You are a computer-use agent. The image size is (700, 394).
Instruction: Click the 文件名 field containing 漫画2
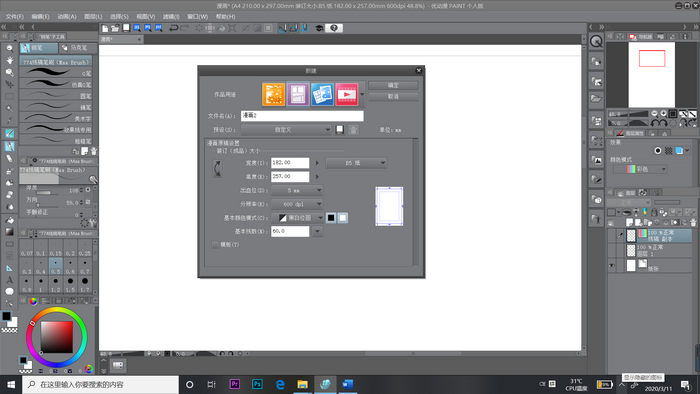click(x=302, y=116)
